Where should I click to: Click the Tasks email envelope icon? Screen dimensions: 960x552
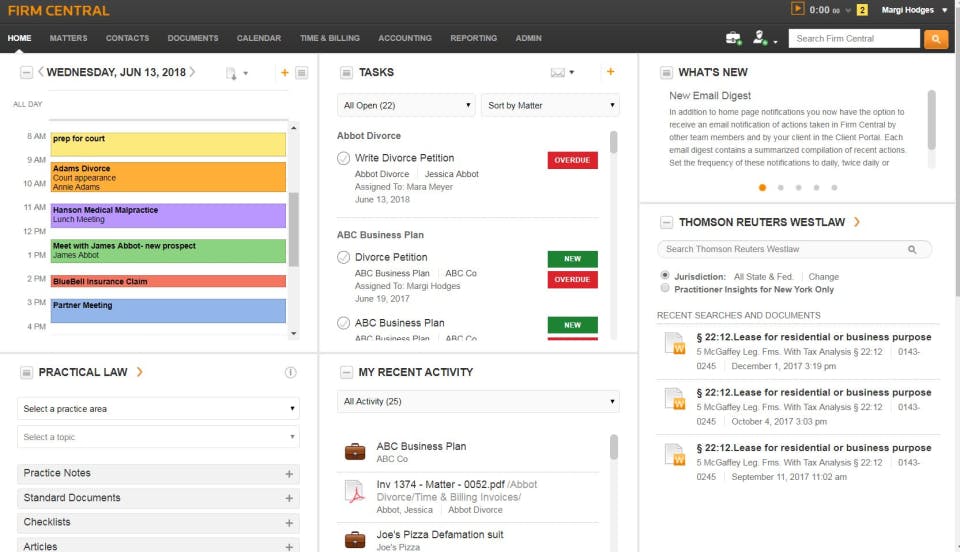click(558, 73)
